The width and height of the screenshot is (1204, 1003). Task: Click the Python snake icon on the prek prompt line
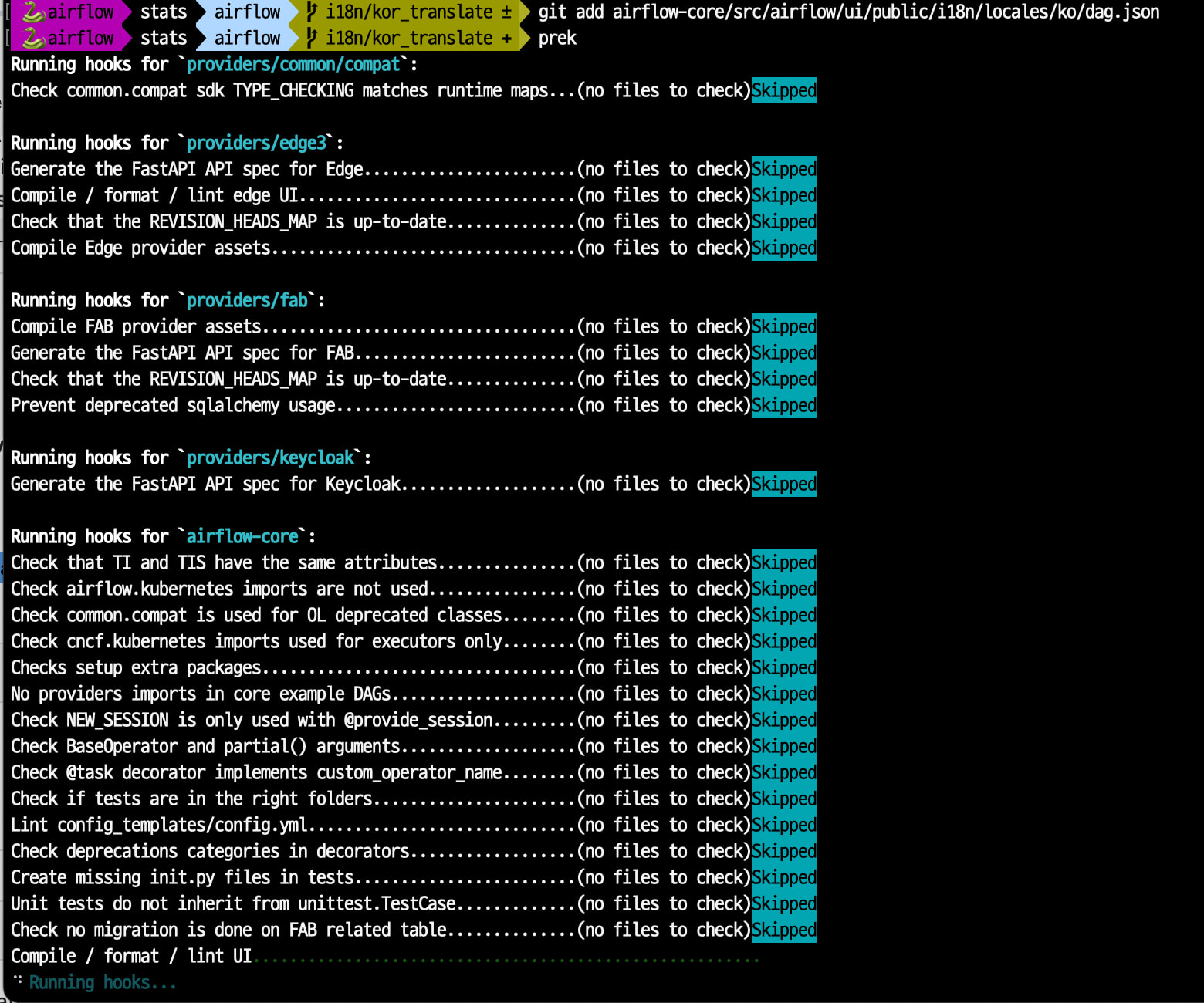[x=32, y=38]
